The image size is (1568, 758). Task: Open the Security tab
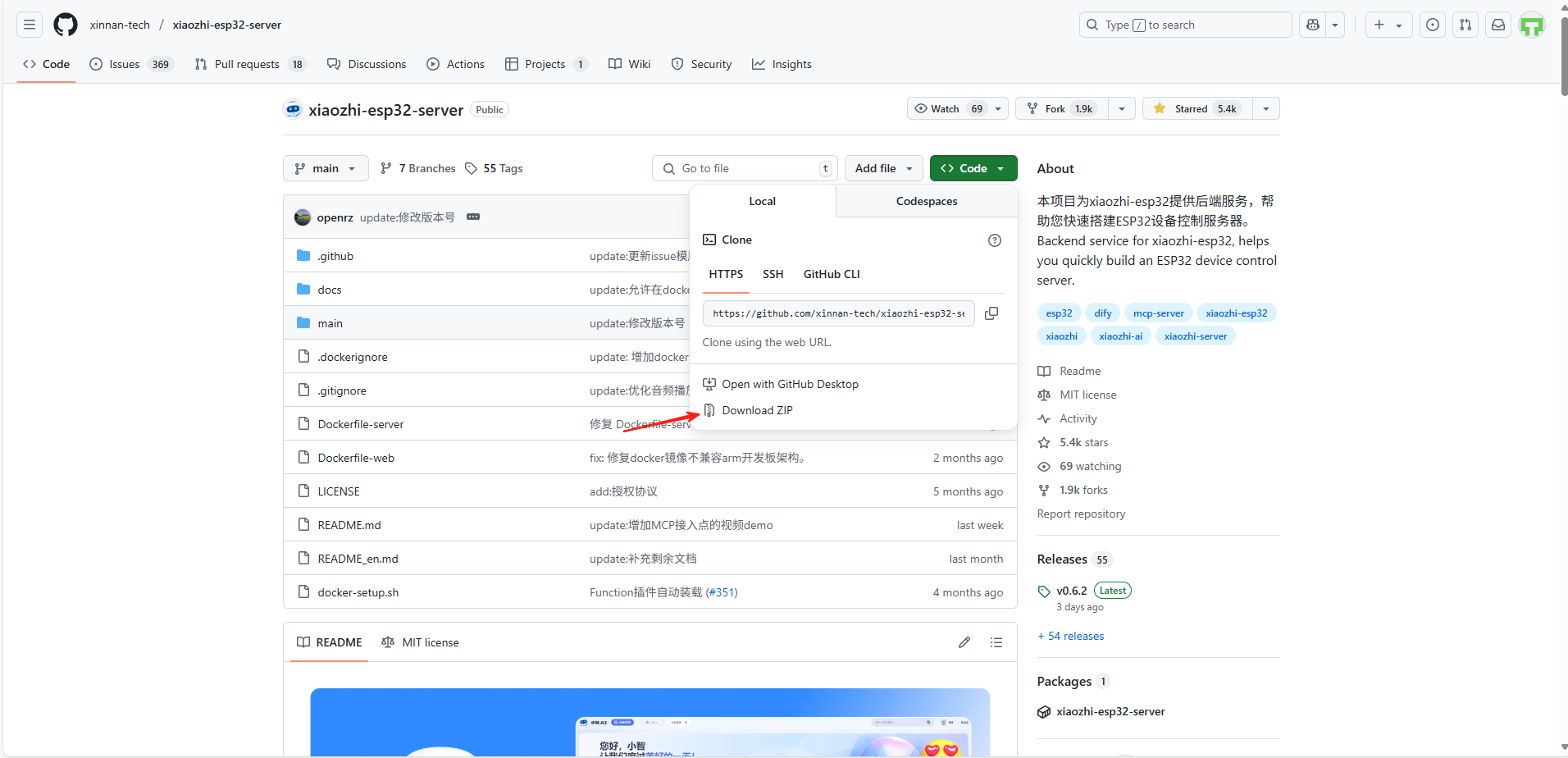click(701, 64)
